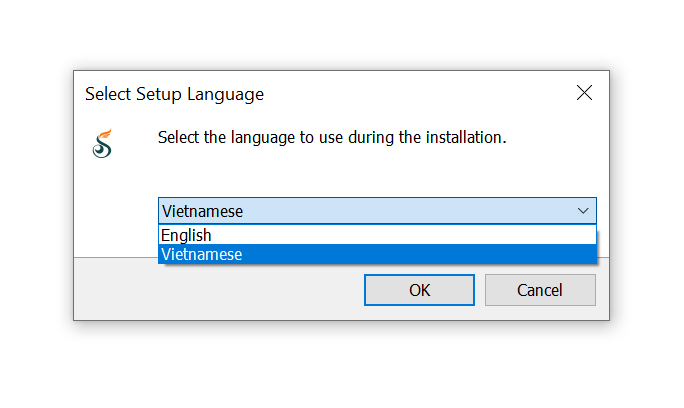Confirm the language selection with OK

point(419,290)
